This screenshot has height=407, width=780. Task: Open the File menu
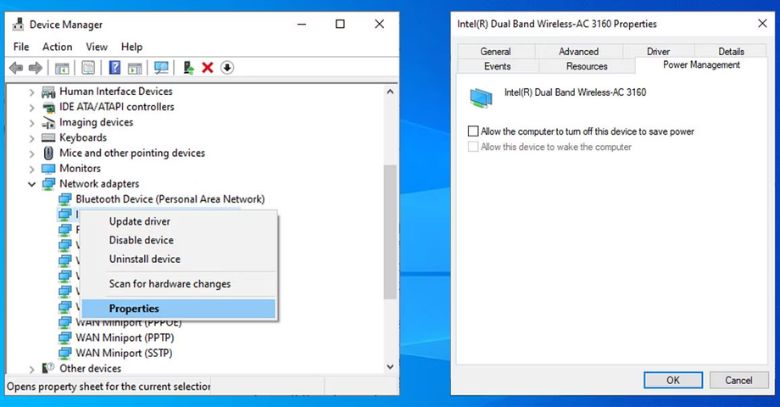click(21, 47)
